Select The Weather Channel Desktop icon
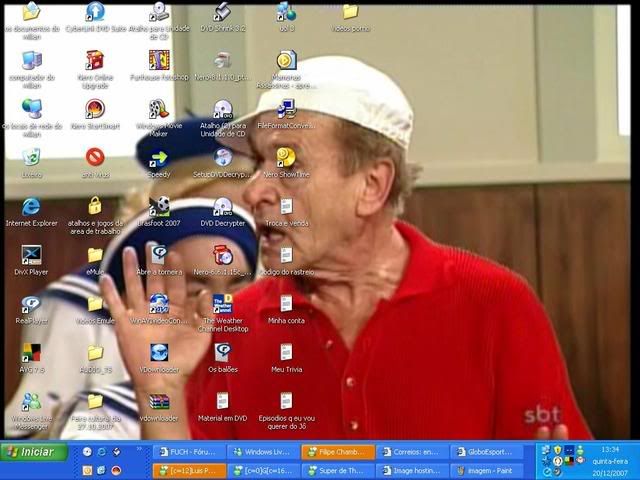 point(222,304)
